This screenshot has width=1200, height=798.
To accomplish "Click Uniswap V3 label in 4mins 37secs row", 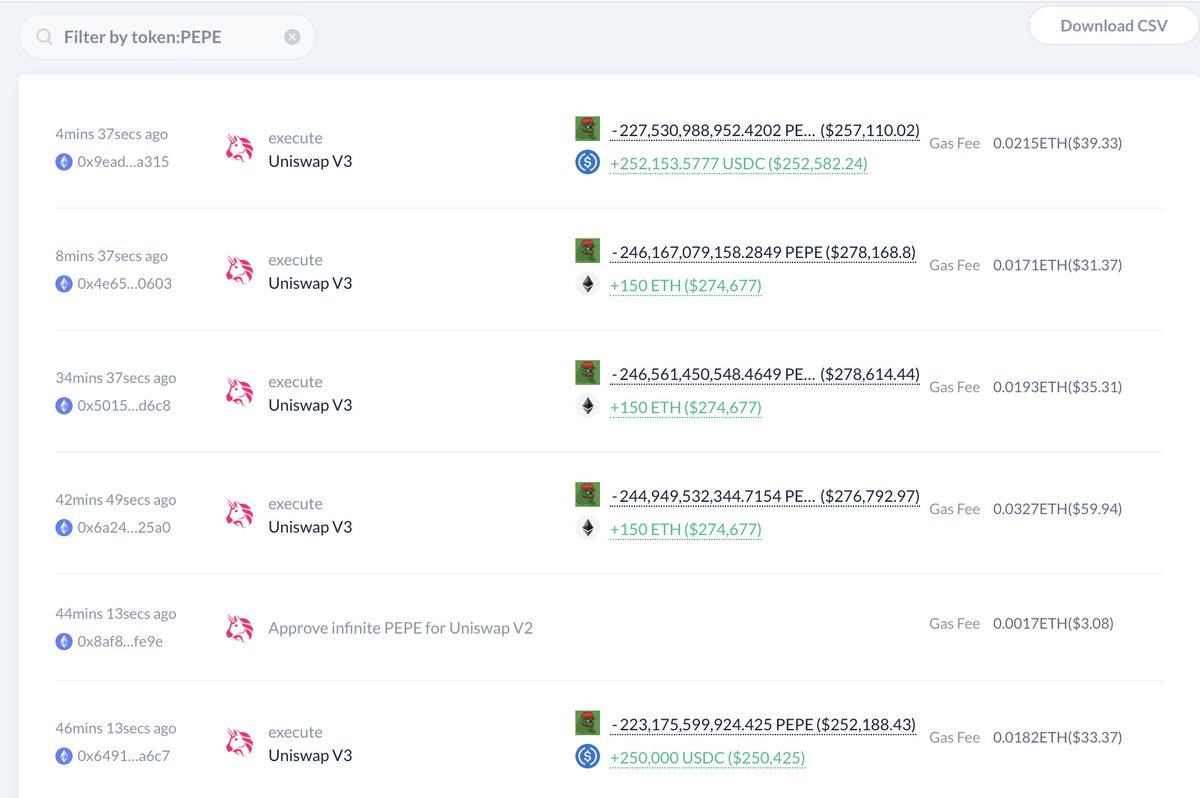I will [x=310, y=161].
